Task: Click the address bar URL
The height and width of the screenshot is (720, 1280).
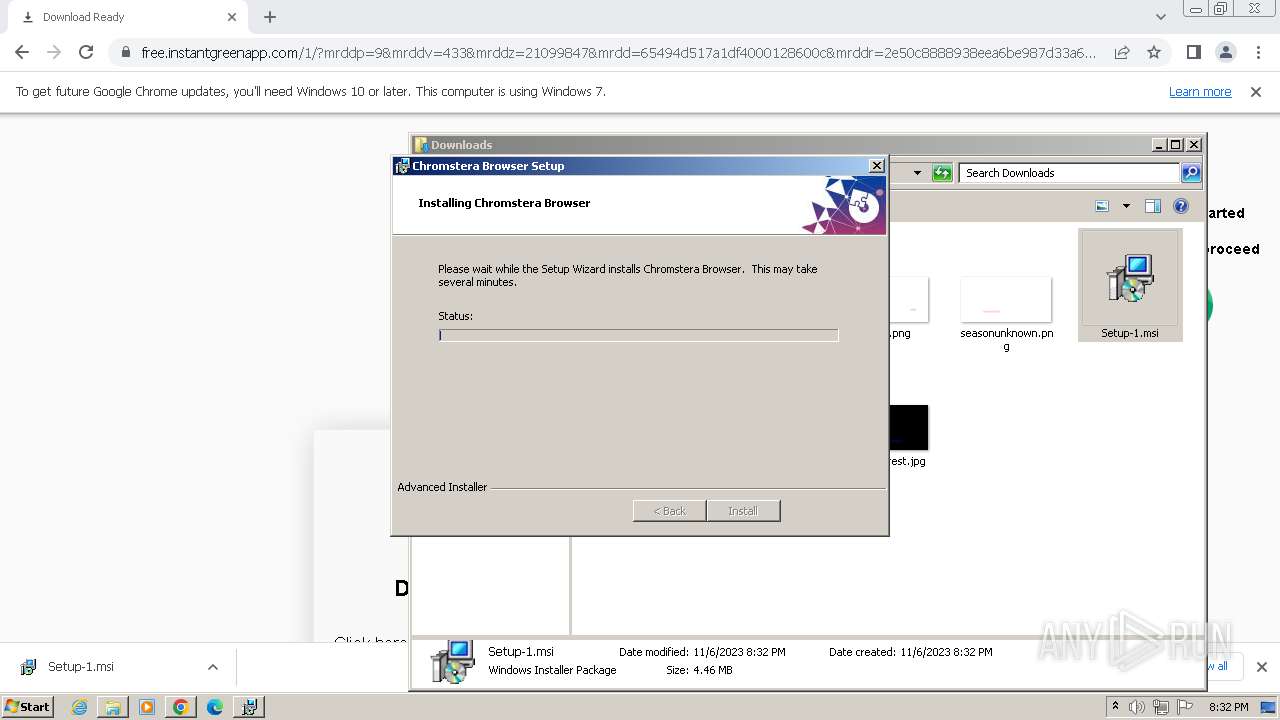Action: pos(618,52)
